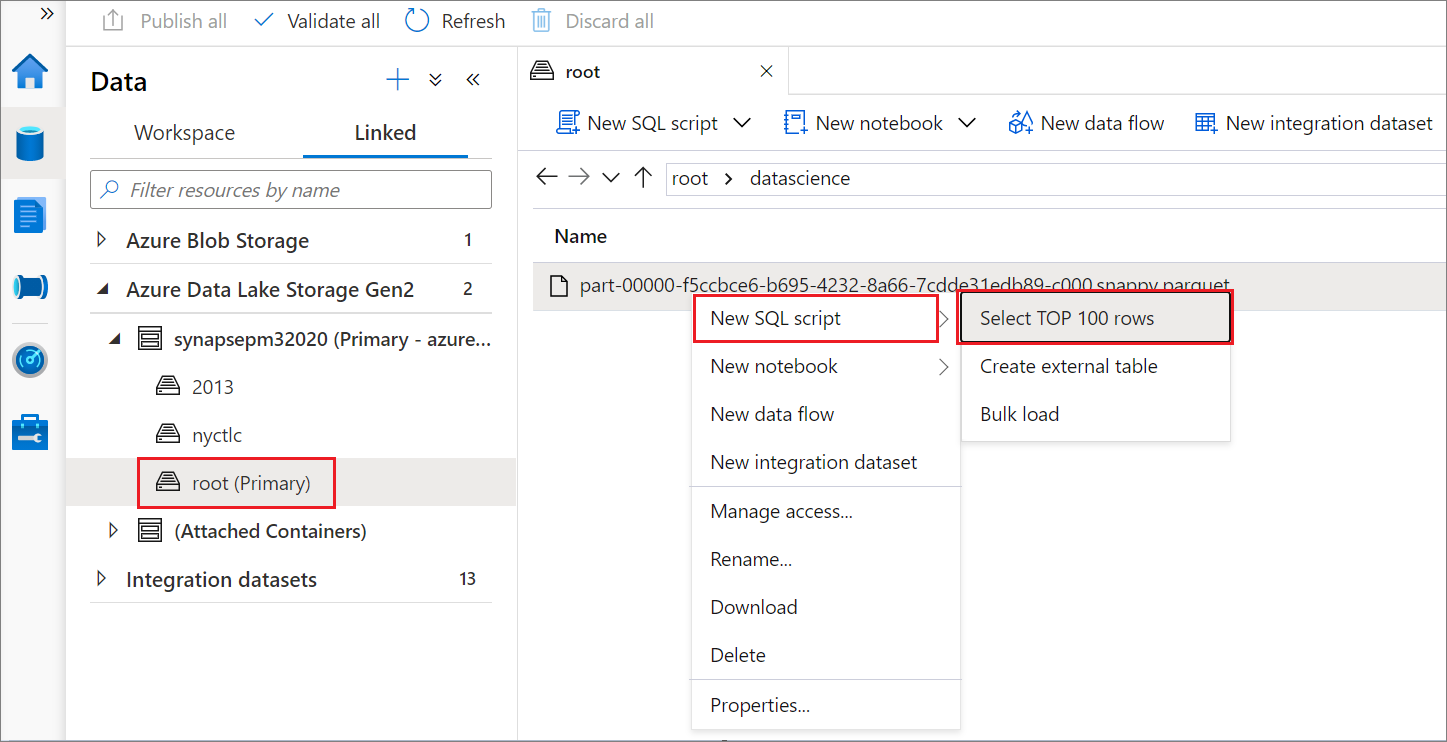Select the snappy.parquet file row

989,286
